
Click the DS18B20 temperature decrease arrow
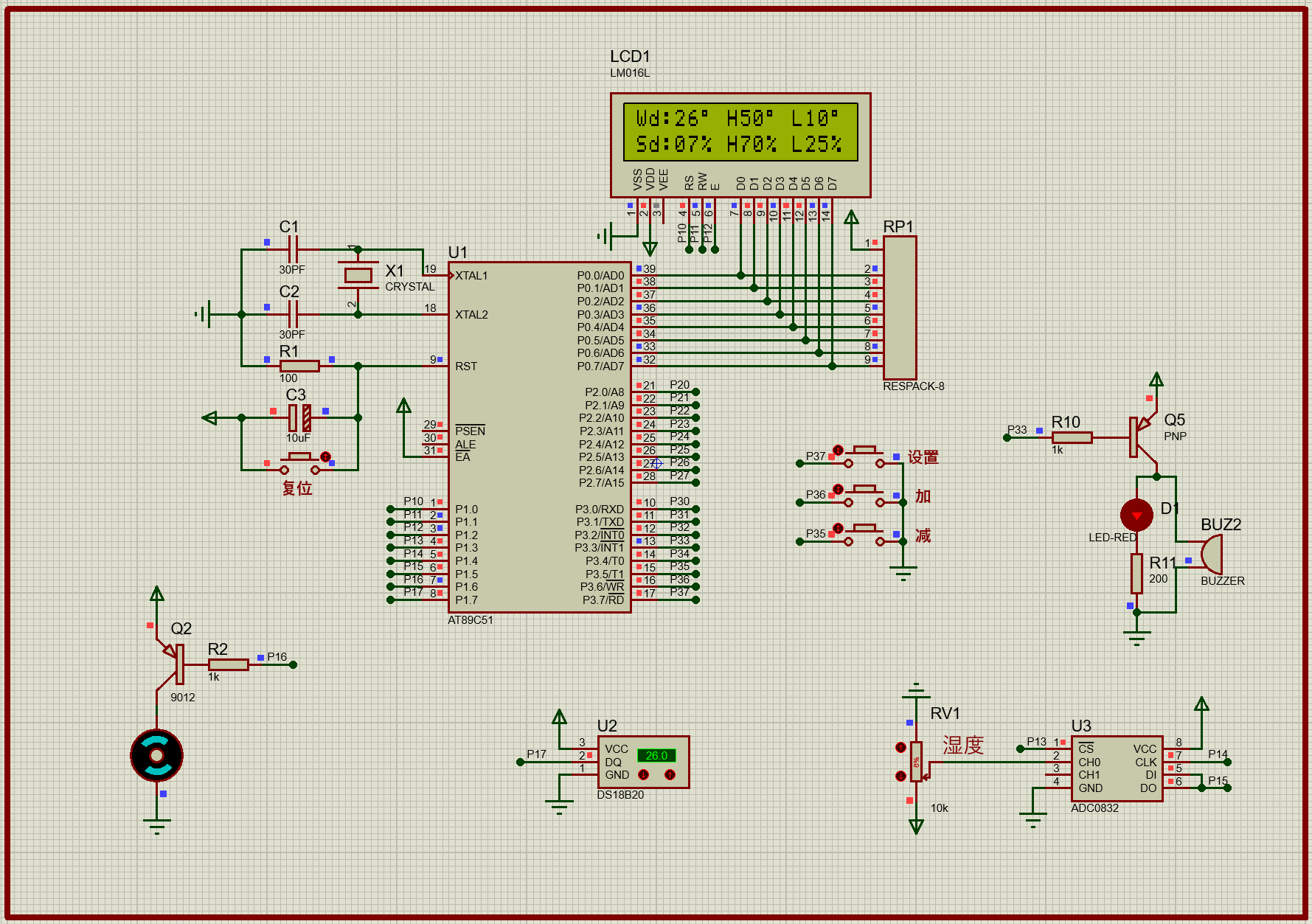point(643,774)
